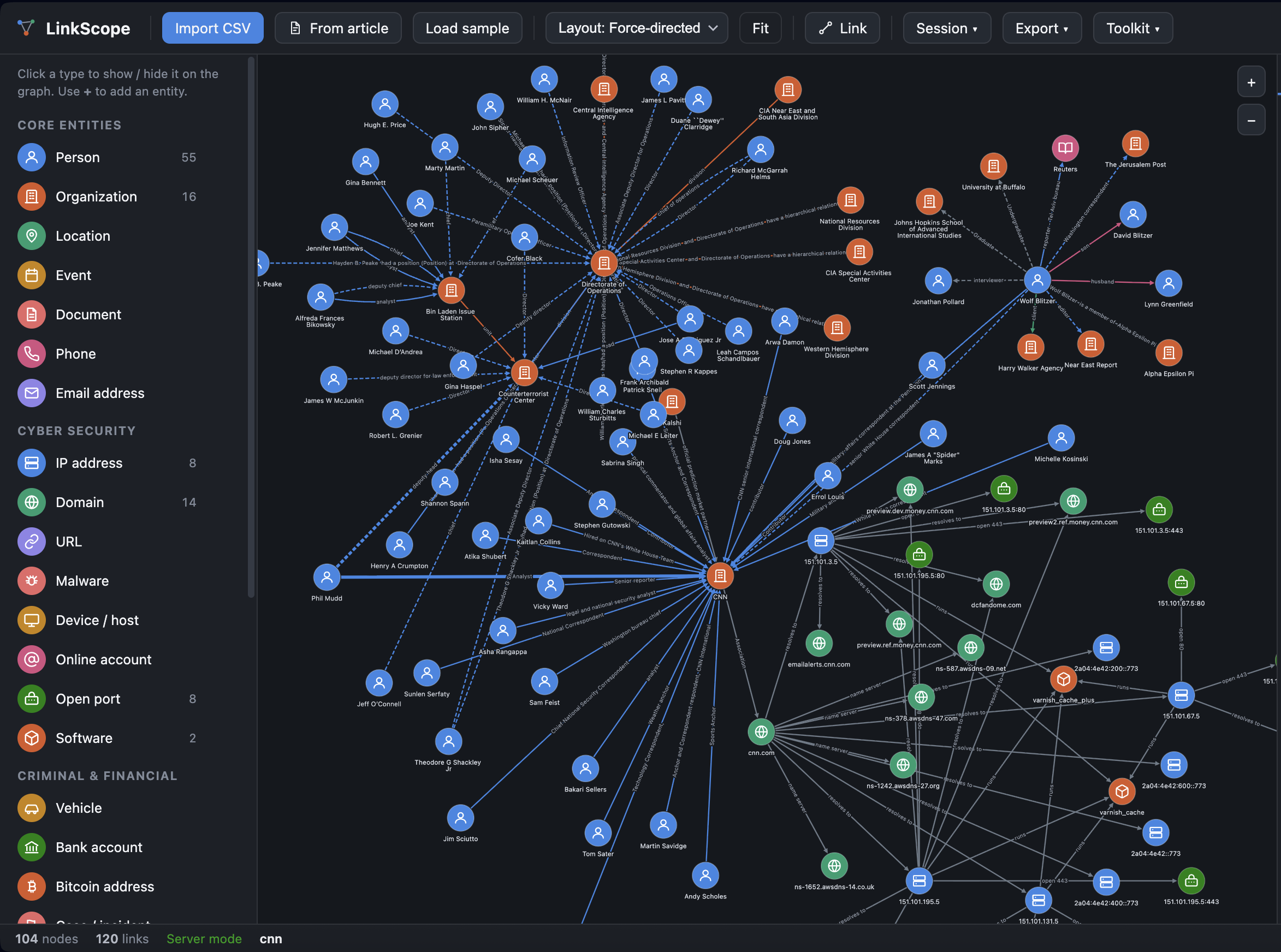Toggle IP address type in sidebar
1281x952 pixels.
(106, 463)
